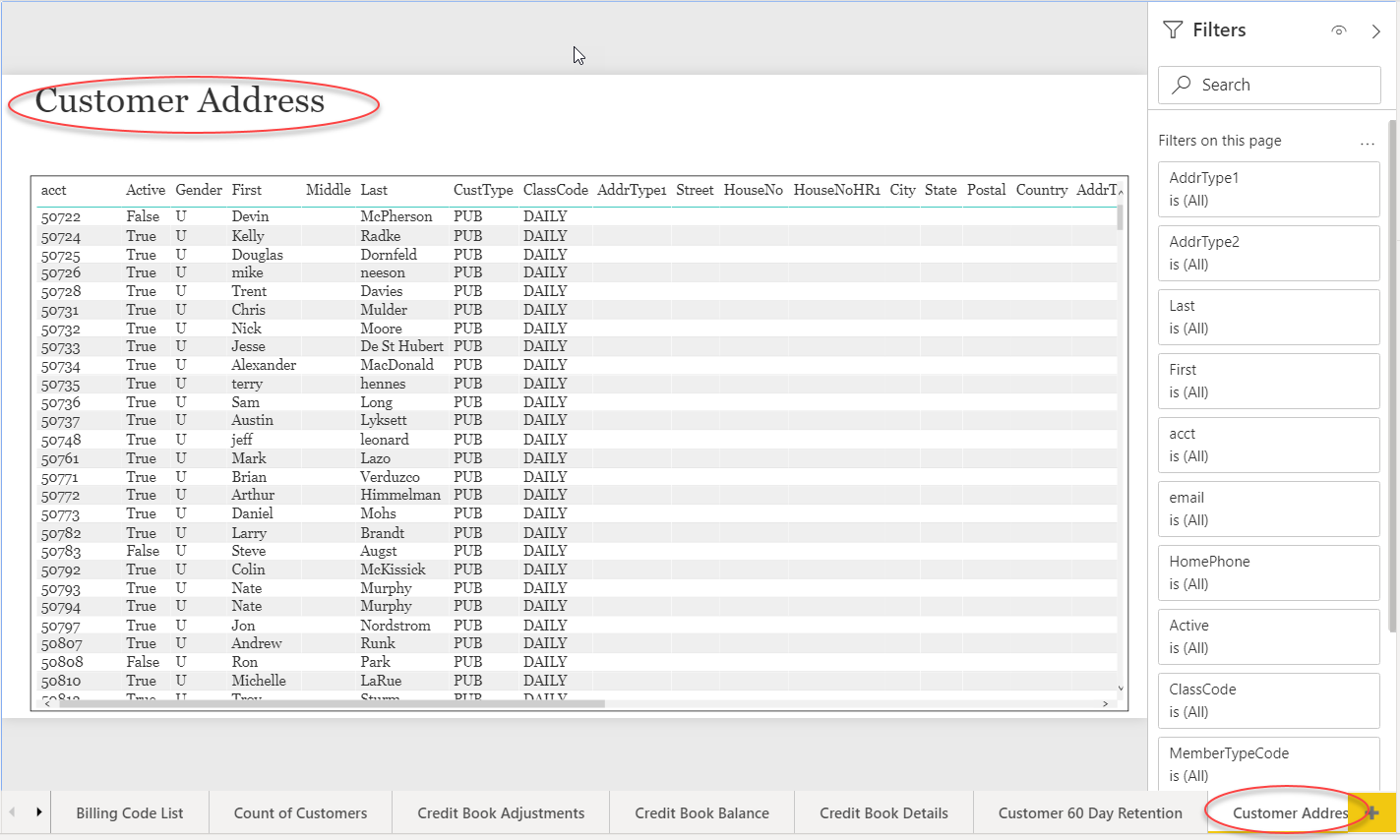Click the Verduzco last name cell
The width and height of the screenshot is (1400, 840).
click(390, 477)
